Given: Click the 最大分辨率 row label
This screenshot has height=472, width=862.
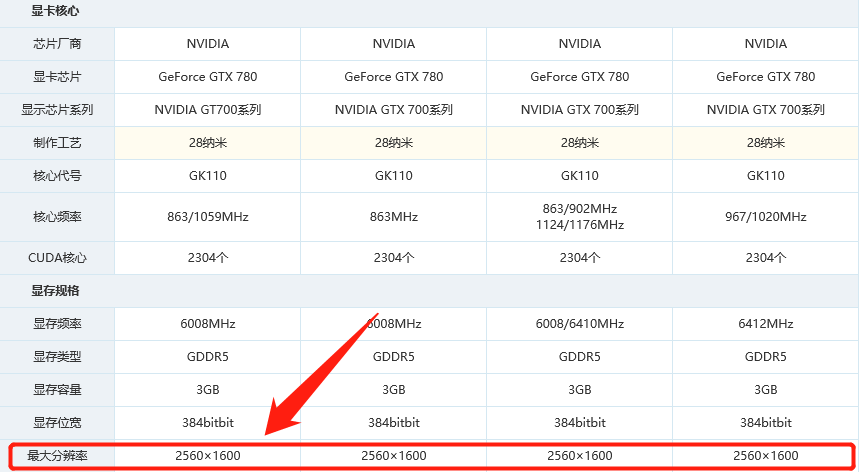Looking at the screenshot, I should point(57,456).
